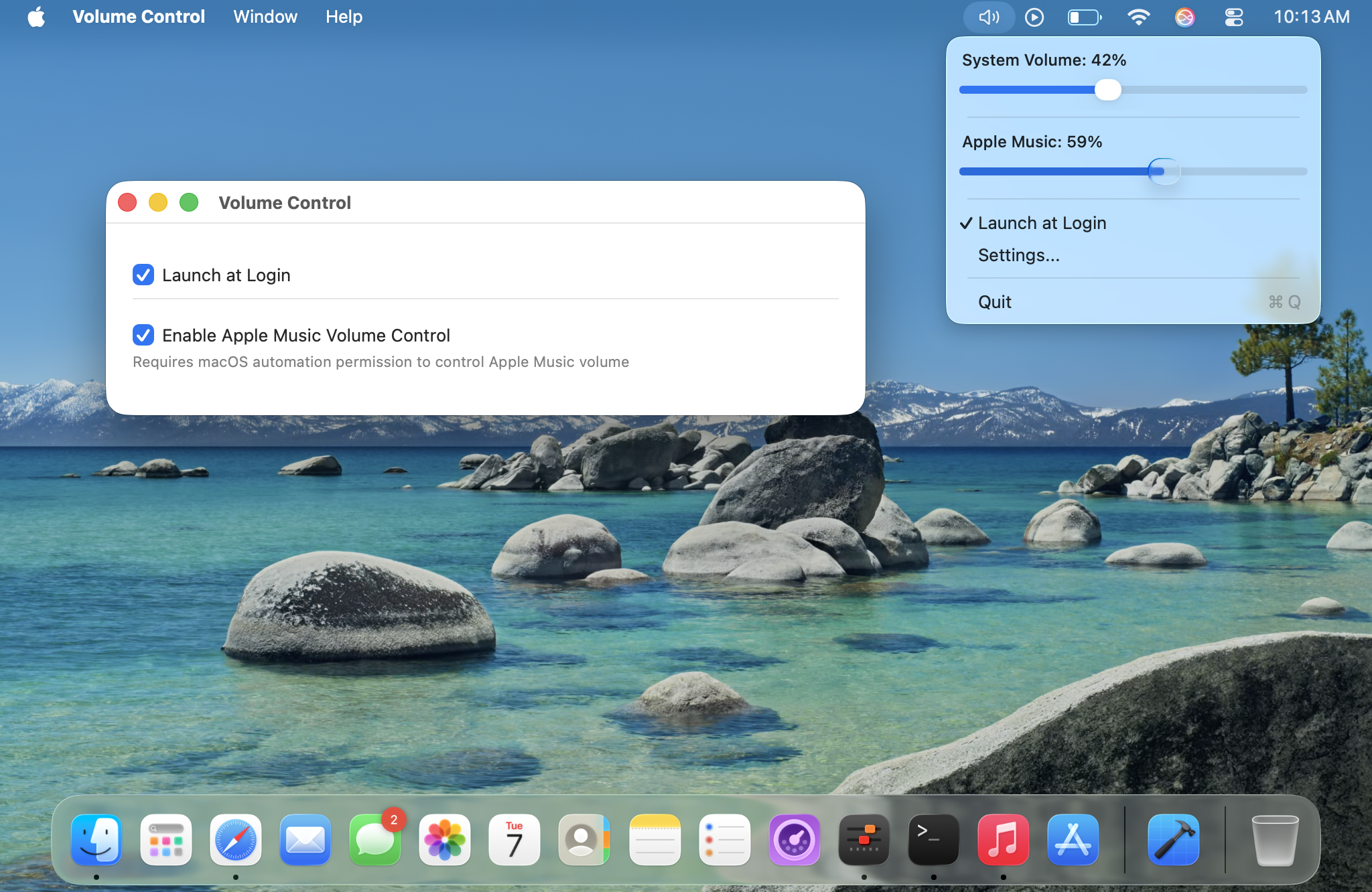Open Apple Music from the Dock
This screenshot has width=1372, height=892.
pos(1003,839)
